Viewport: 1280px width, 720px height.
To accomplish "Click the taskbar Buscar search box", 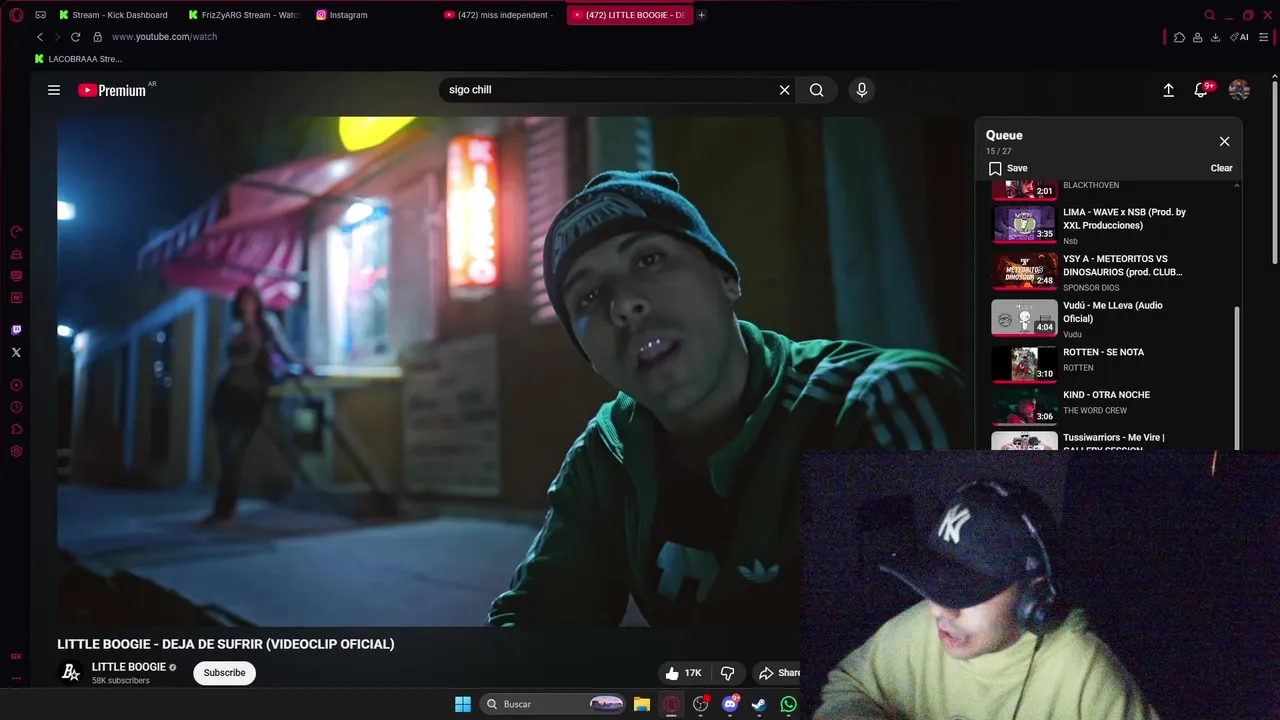I will pyautogui.click(x=552, y=704).
